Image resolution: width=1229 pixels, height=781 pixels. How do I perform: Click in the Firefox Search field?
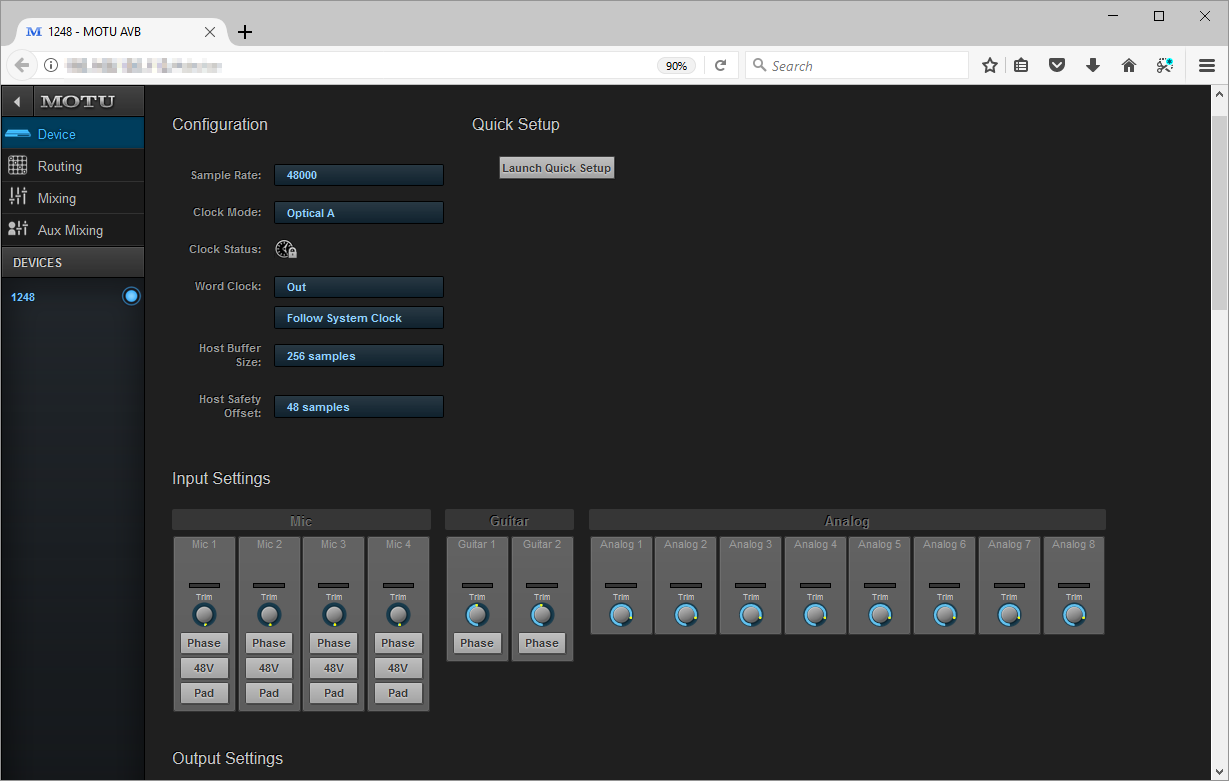tap(856, 66)
